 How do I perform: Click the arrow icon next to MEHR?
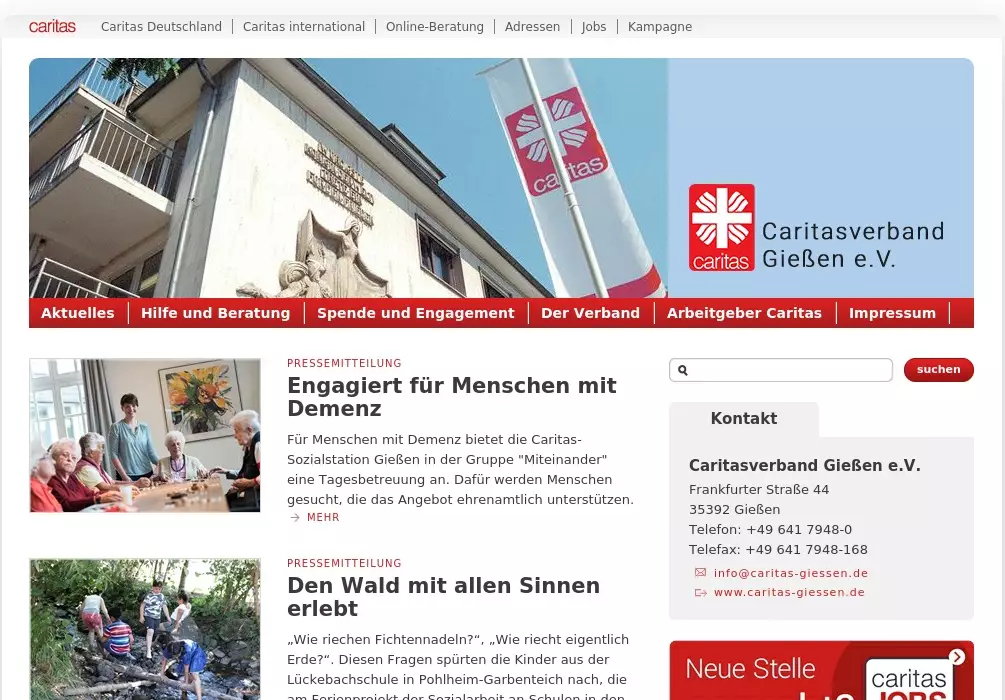point(295,517)
